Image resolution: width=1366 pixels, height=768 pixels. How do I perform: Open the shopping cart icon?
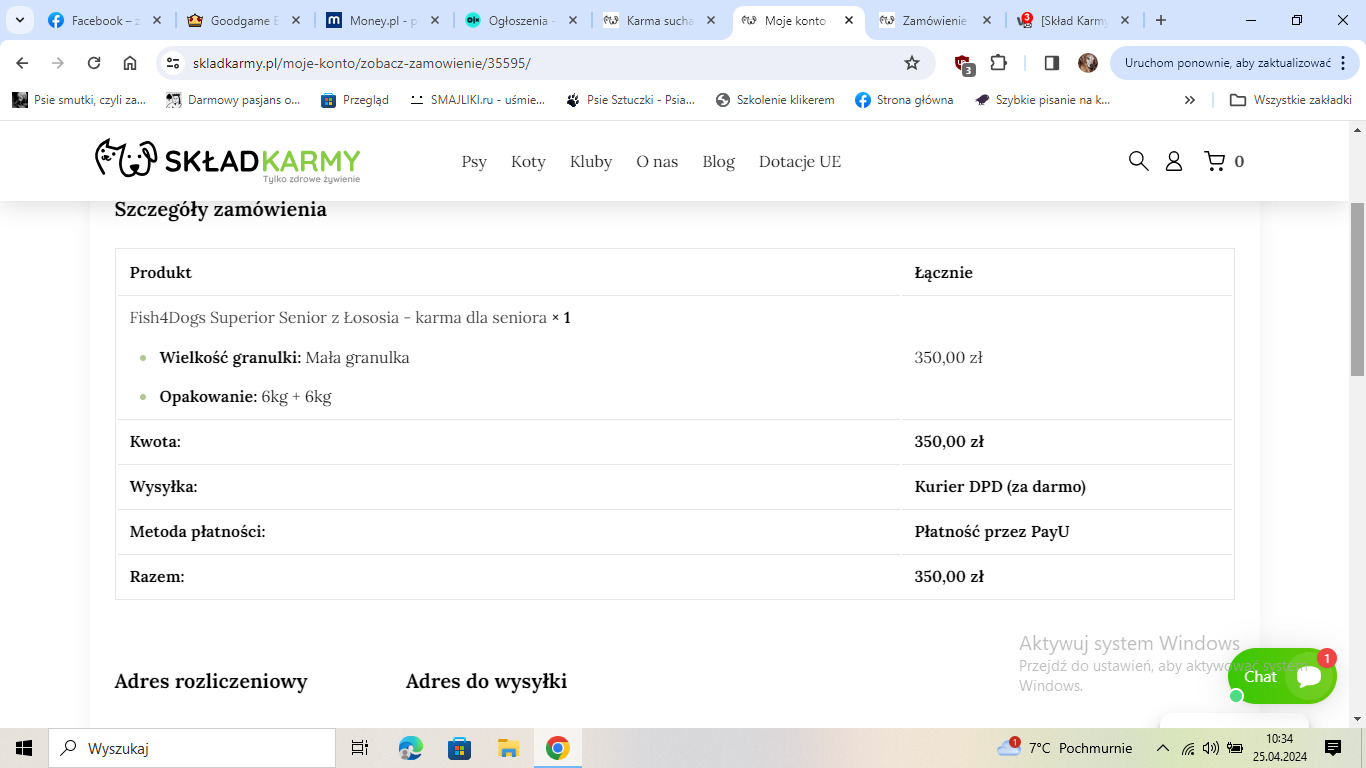pos(1214,161)
